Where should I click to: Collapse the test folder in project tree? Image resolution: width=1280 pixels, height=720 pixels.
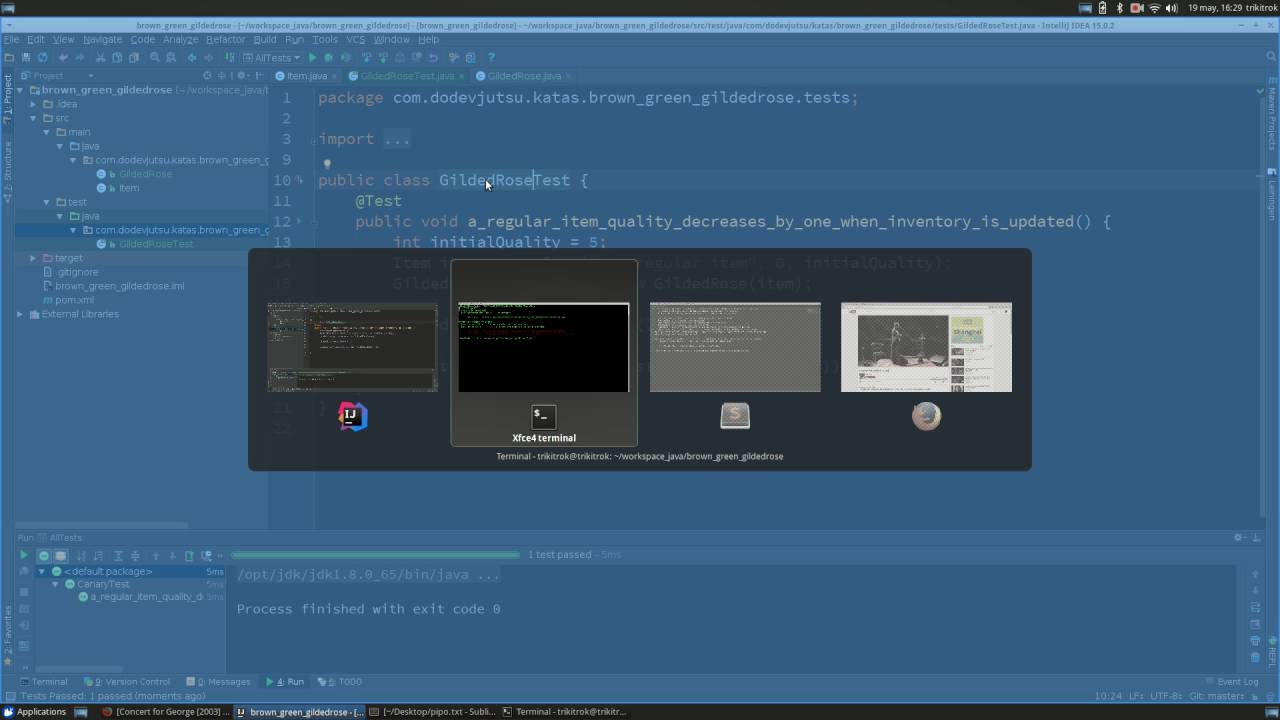(x=47, y=202)
